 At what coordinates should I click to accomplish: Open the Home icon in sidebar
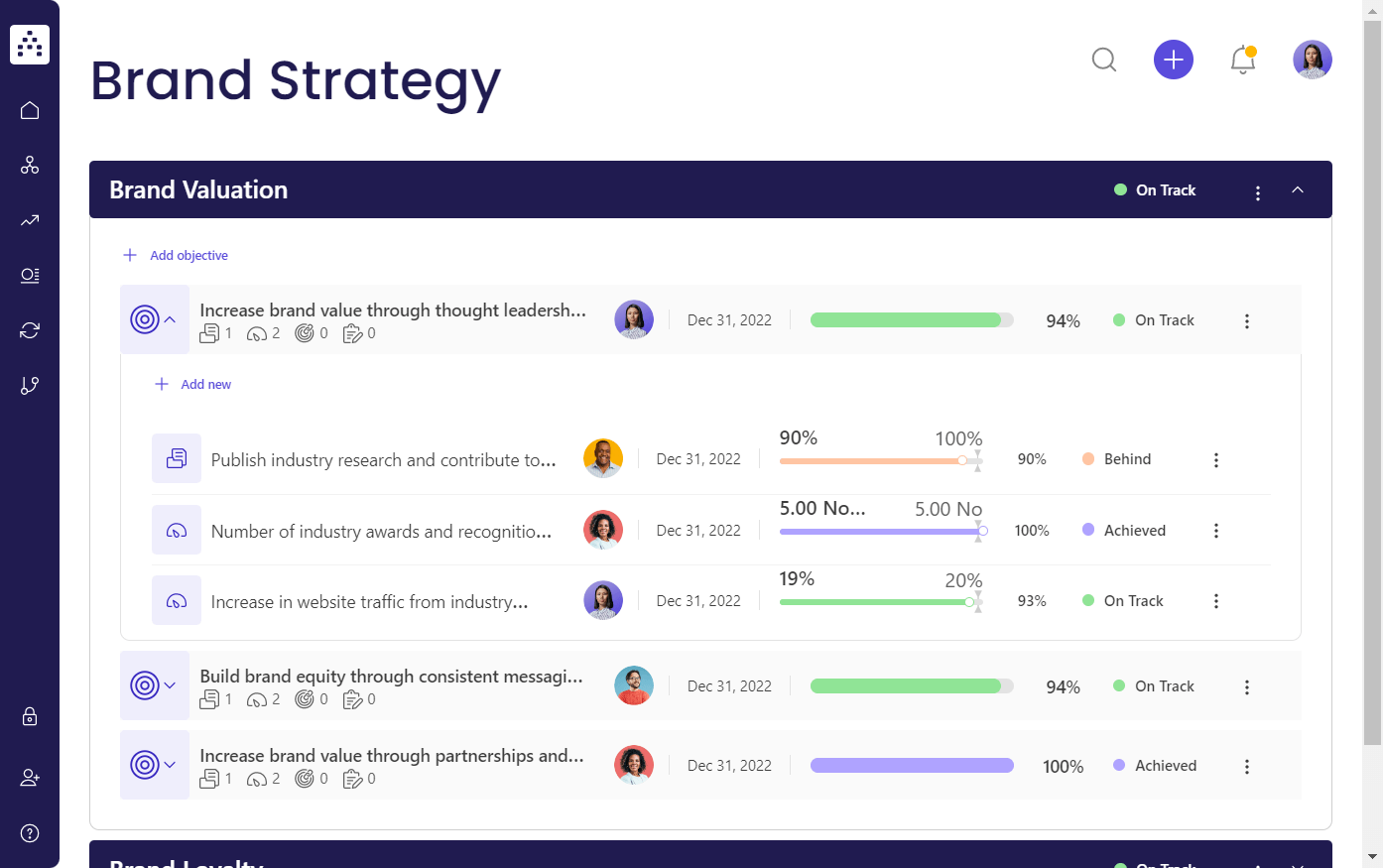coord(30,110)
